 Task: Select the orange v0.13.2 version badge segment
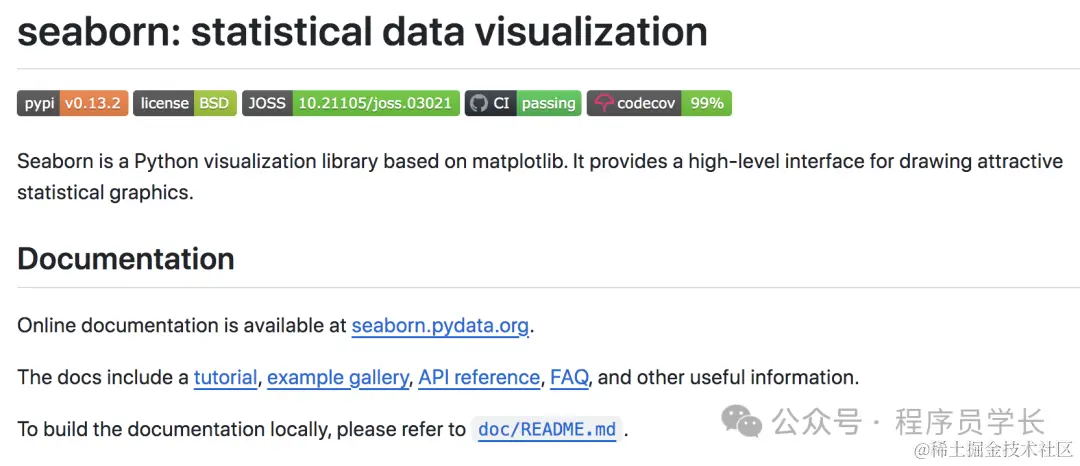coord(94,103)
